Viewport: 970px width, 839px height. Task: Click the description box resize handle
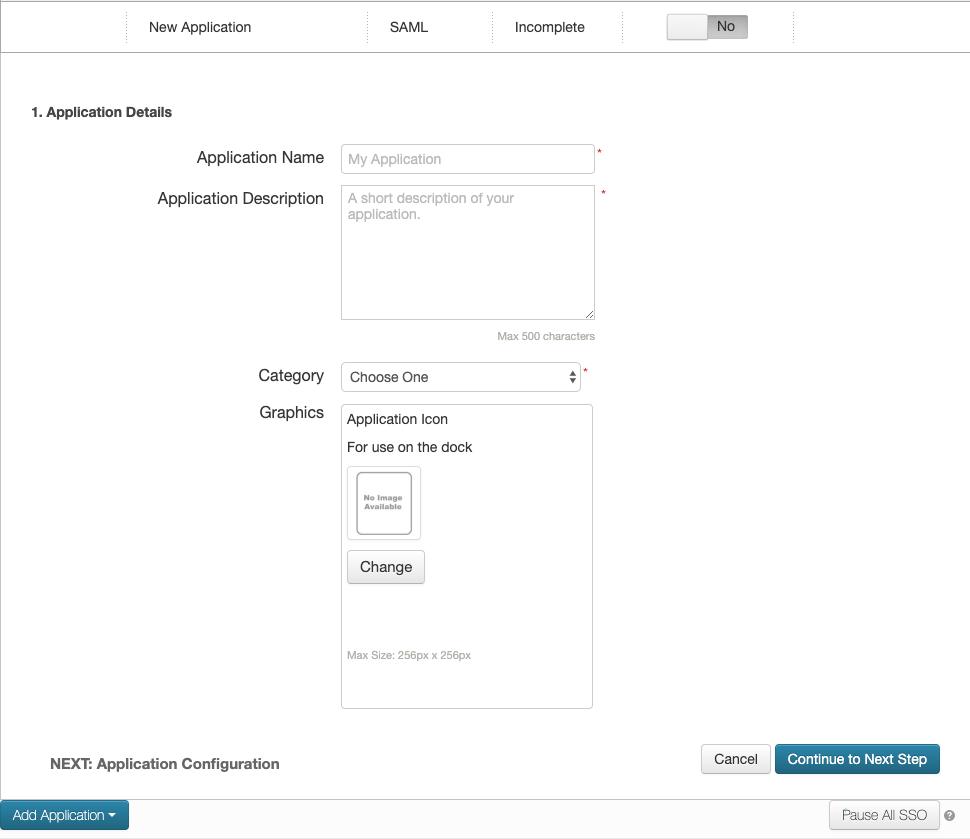point(589,314)
